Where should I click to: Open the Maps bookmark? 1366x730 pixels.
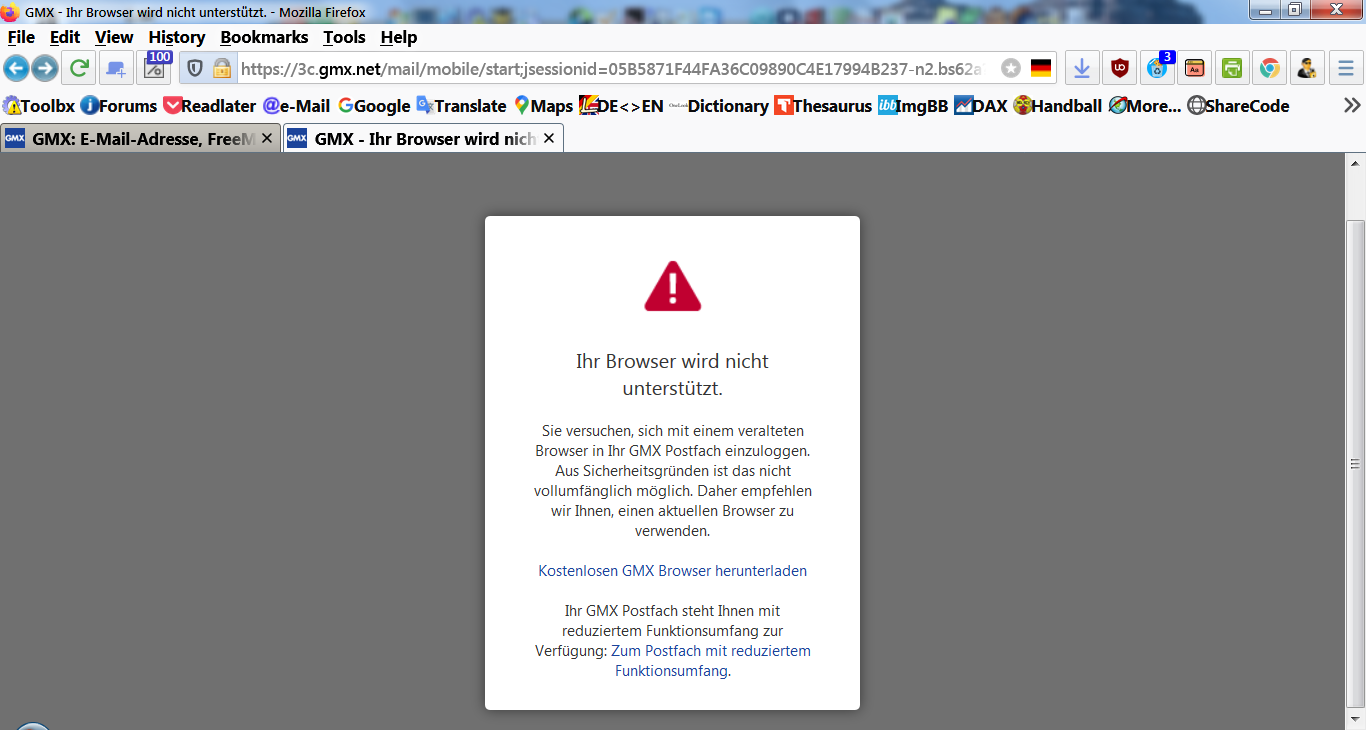tap(543, 106)
